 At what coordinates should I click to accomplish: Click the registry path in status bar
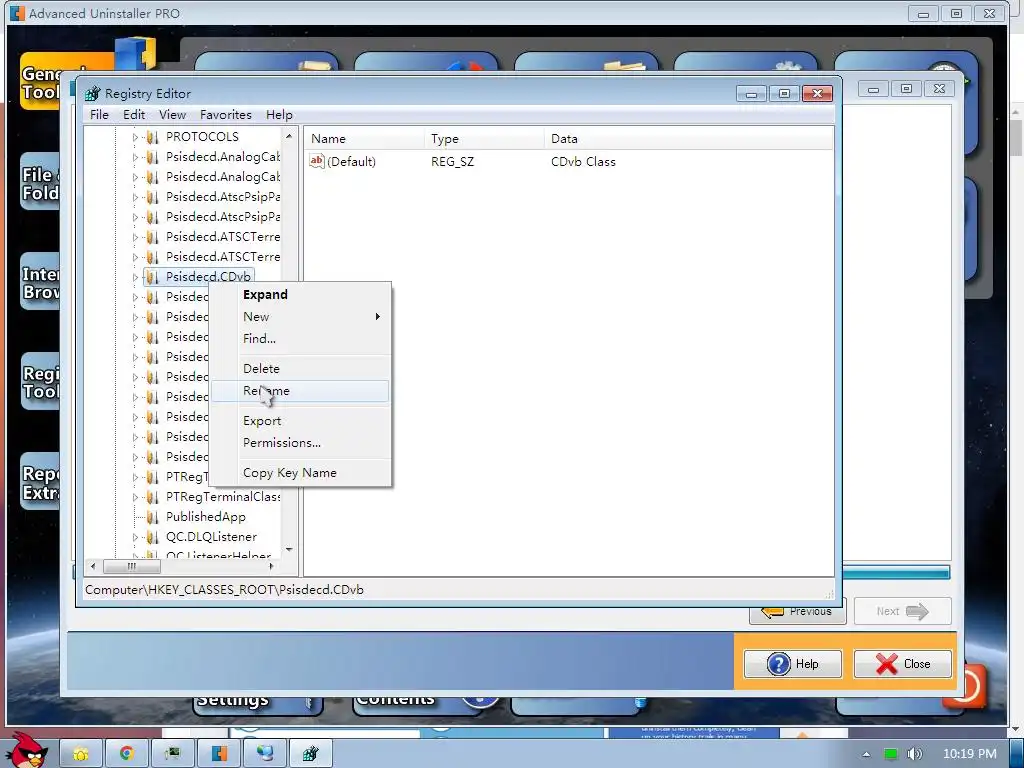pyautogui.click(x=224, y=590)
